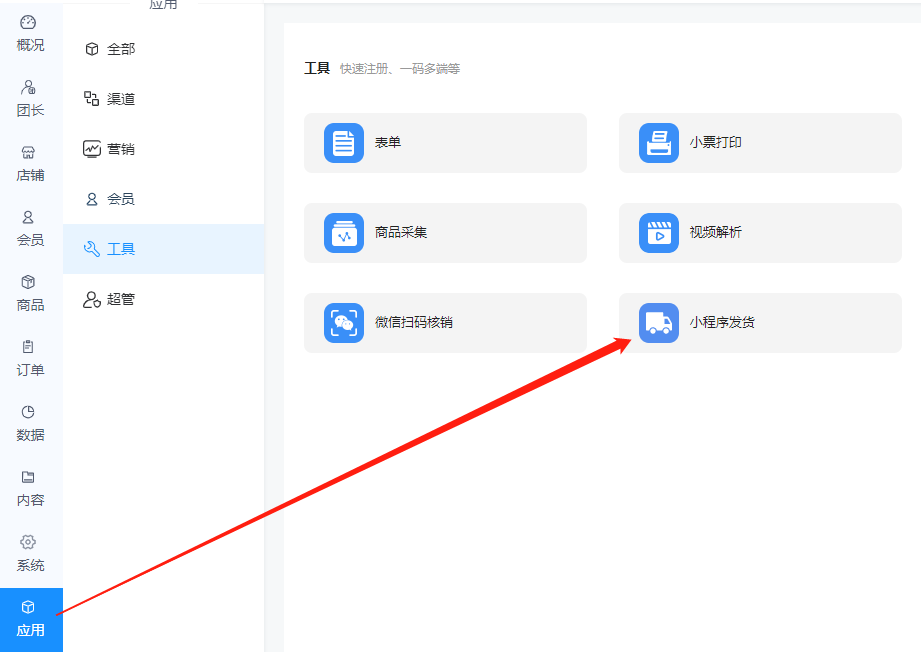Open the 商品采集 tool card label
This screenshot has height=652, width=921.
coord(401,233)
